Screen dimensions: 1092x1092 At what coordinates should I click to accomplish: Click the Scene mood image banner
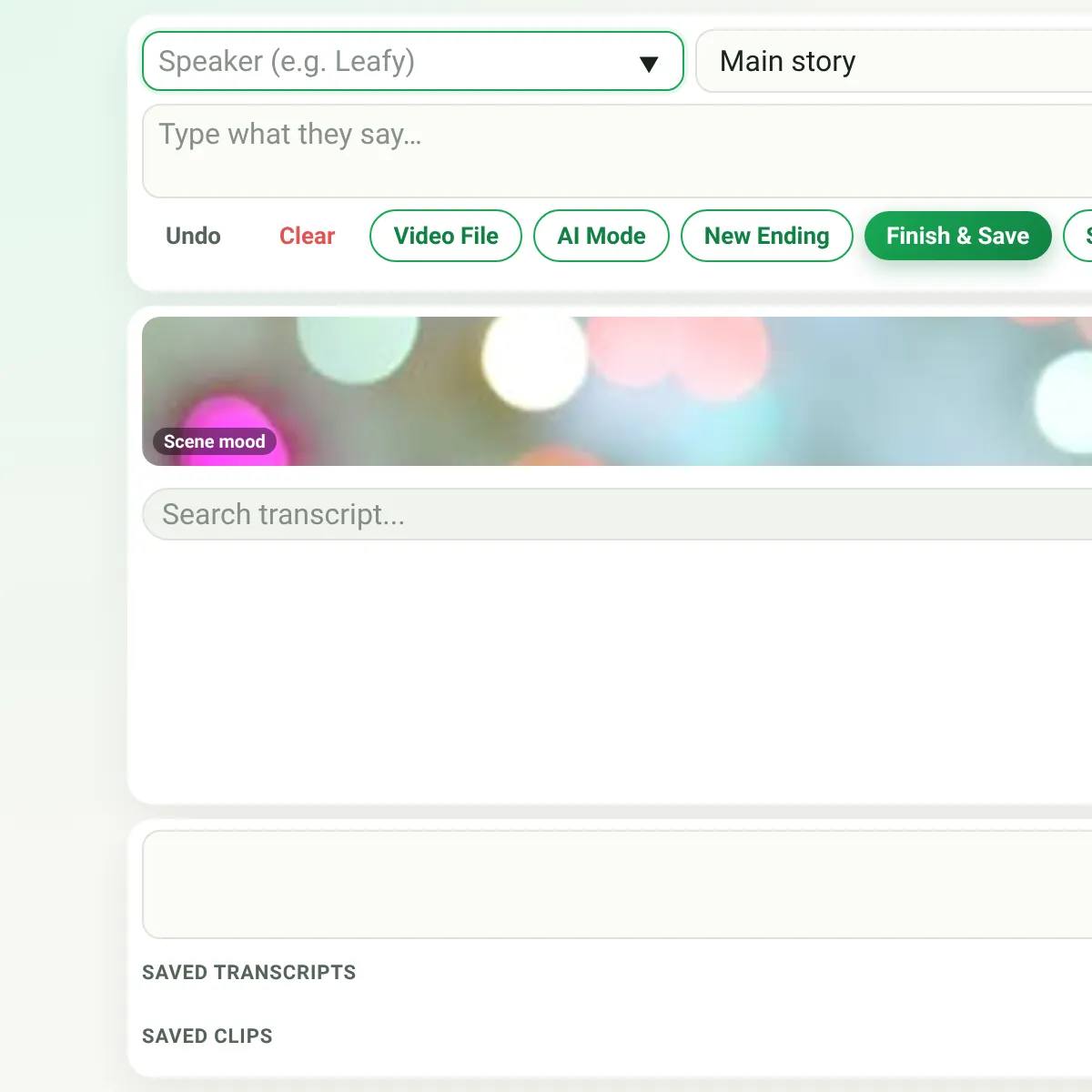click(x=617, y=391)
